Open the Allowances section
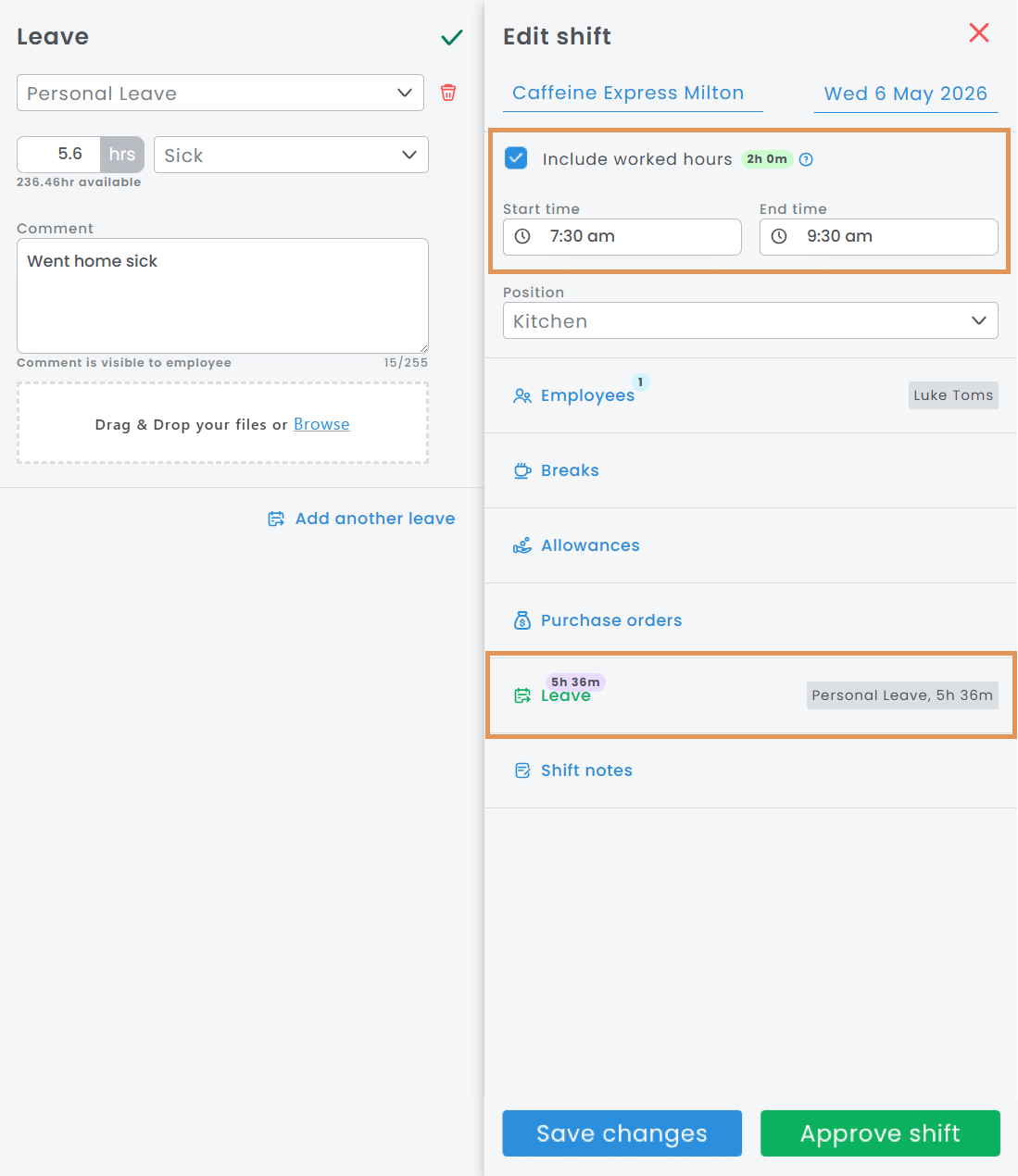The width and height of the screenshot is (1018, 1176). pyautogui.click(x=750, y=545)
